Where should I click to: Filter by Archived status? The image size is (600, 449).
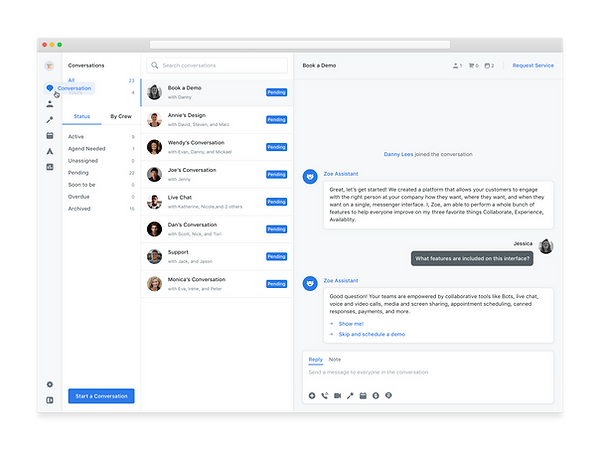pyautogui.click(x=101, y=209)
